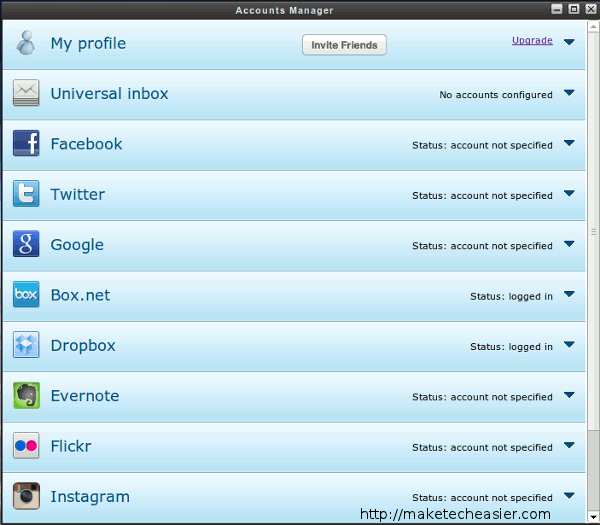Click the Invite Friends button
The image size is (600, 525).
344,45
